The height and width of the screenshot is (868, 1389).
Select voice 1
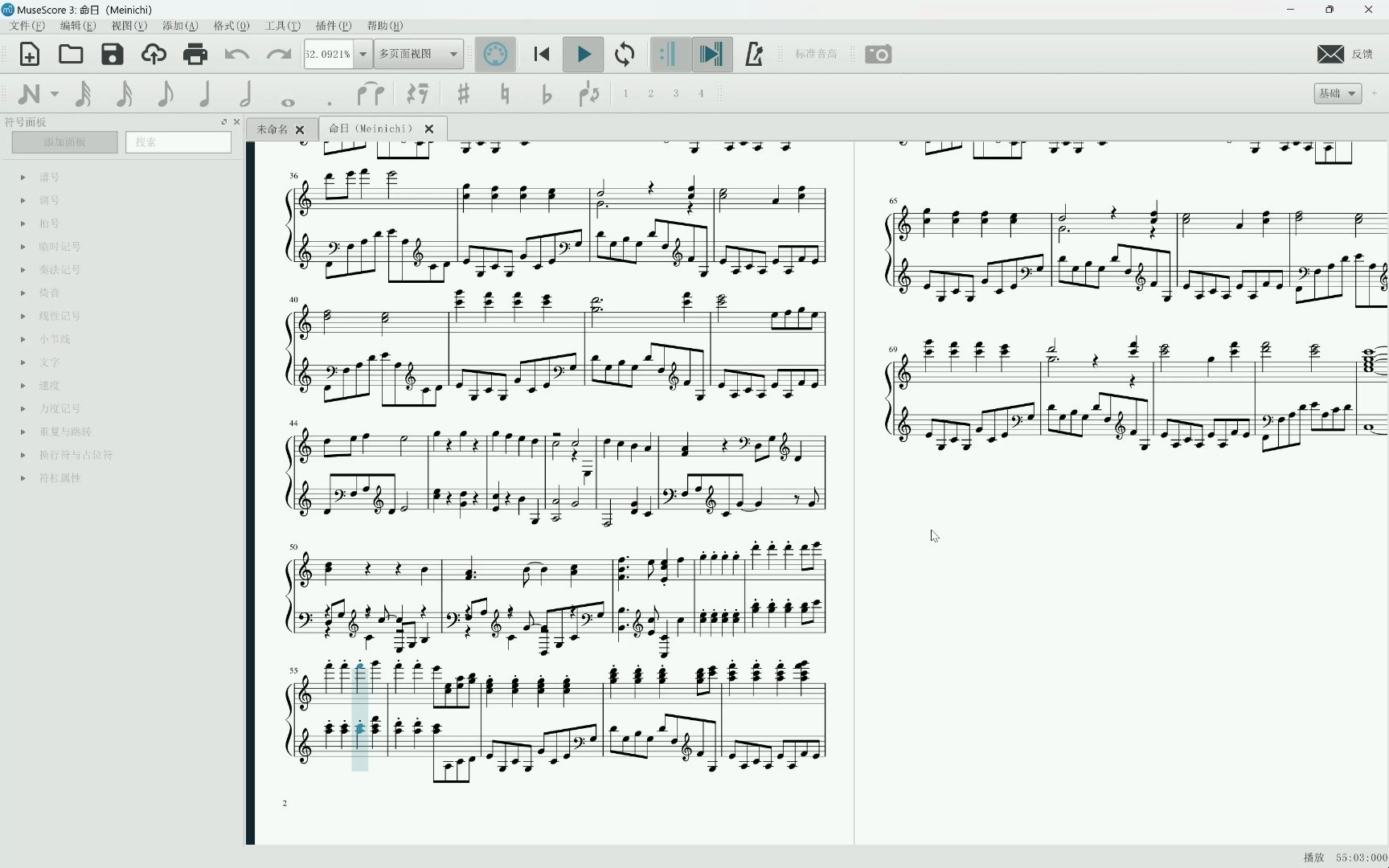[x=626, y=94]
